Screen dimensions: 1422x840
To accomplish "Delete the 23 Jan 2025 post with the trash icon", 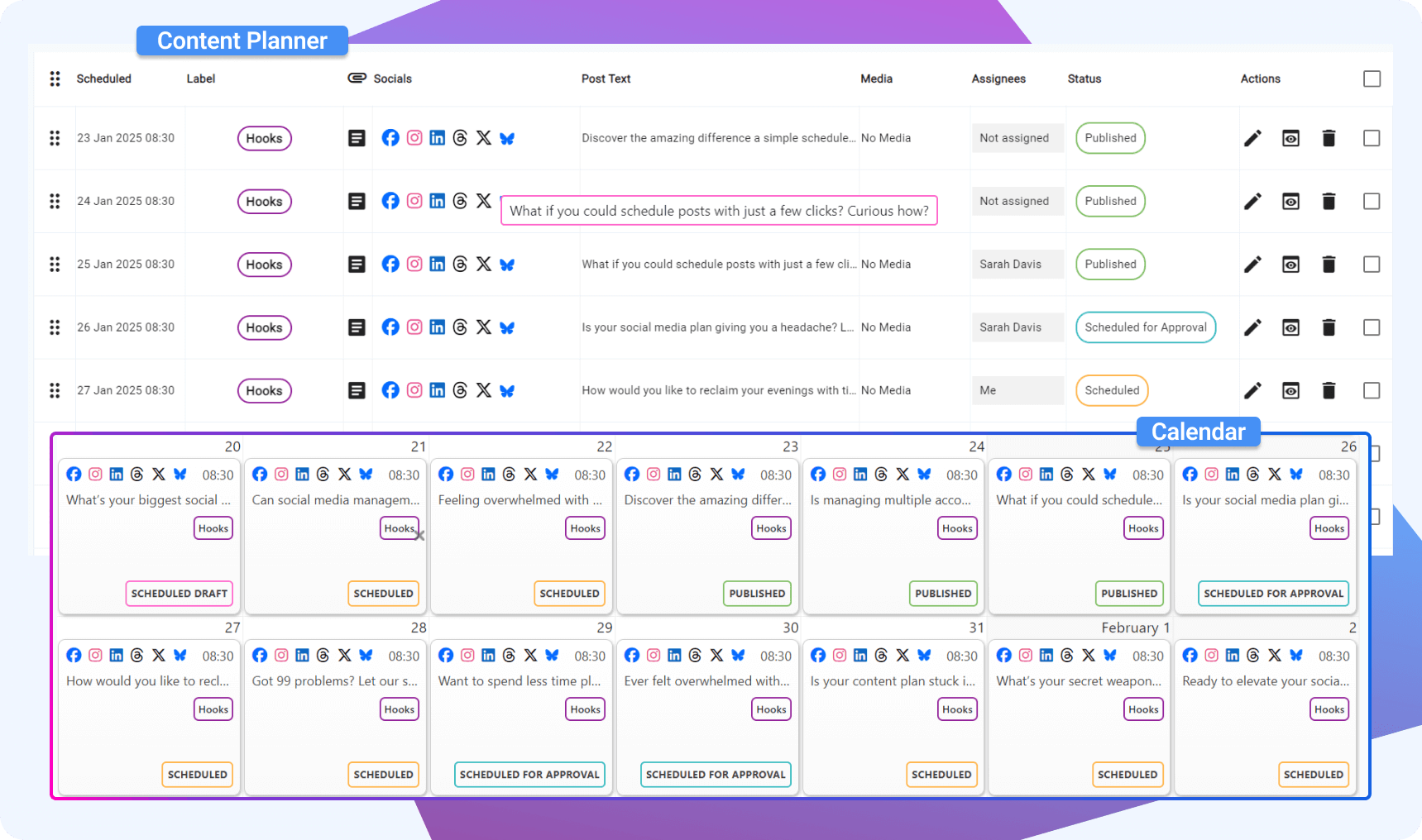I will click(1329, 138).
